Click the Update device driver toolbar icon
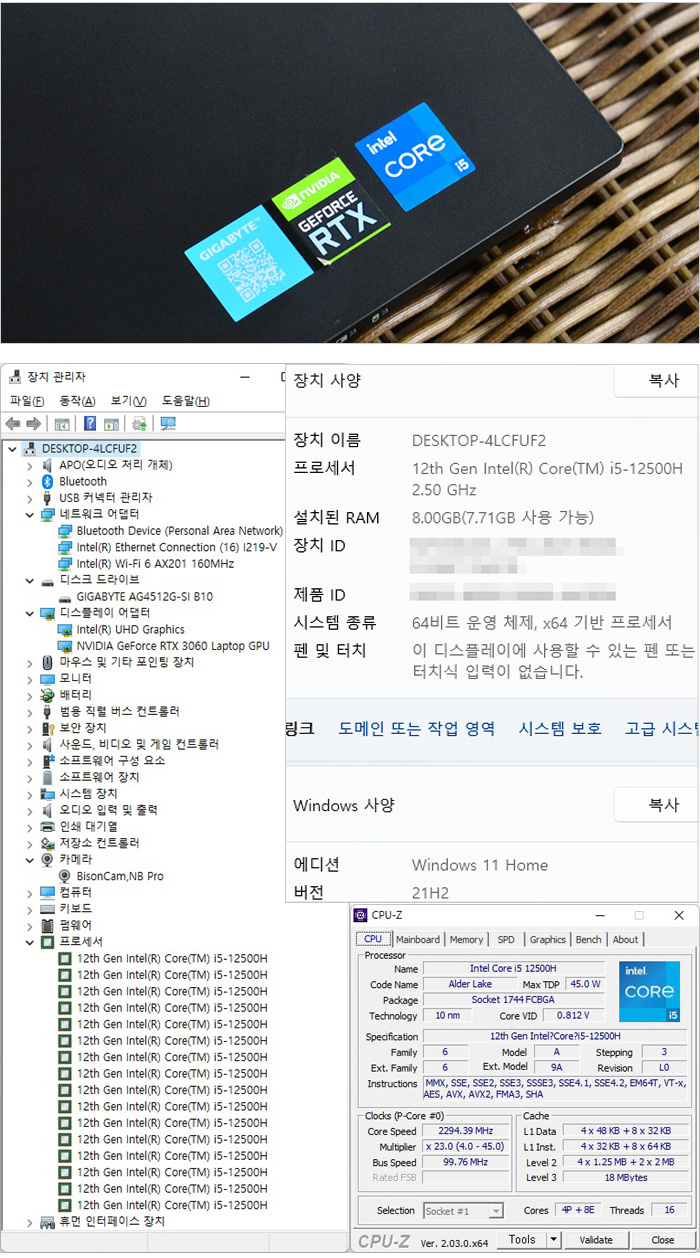The image size is (700, 1258). [x=139, y=424]
